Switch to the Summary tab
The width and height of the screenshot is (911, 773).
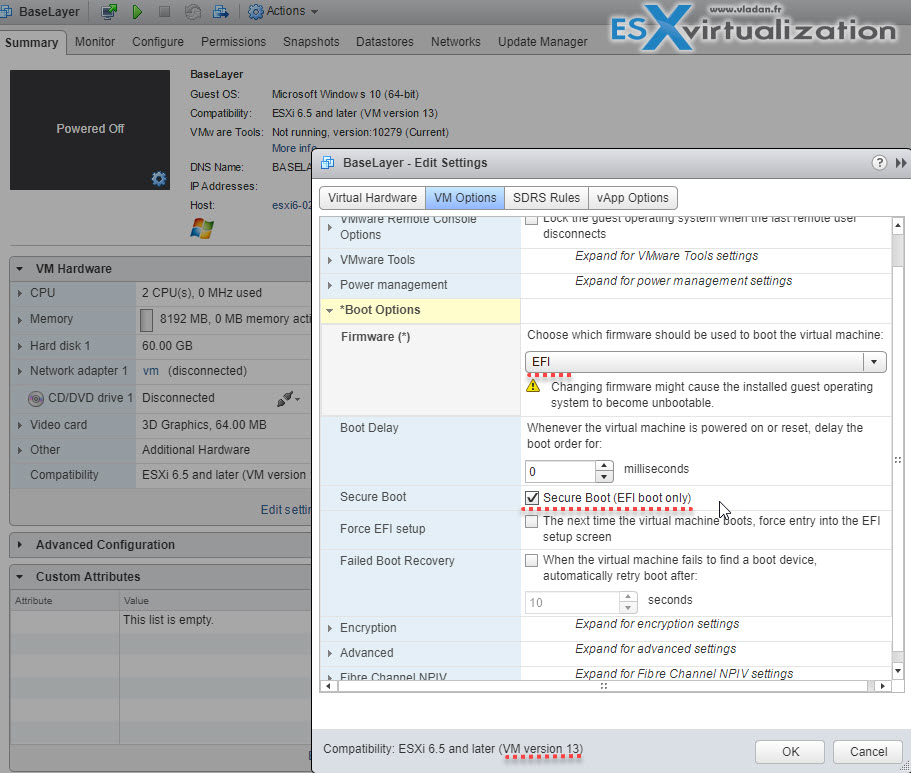[32, 42]
